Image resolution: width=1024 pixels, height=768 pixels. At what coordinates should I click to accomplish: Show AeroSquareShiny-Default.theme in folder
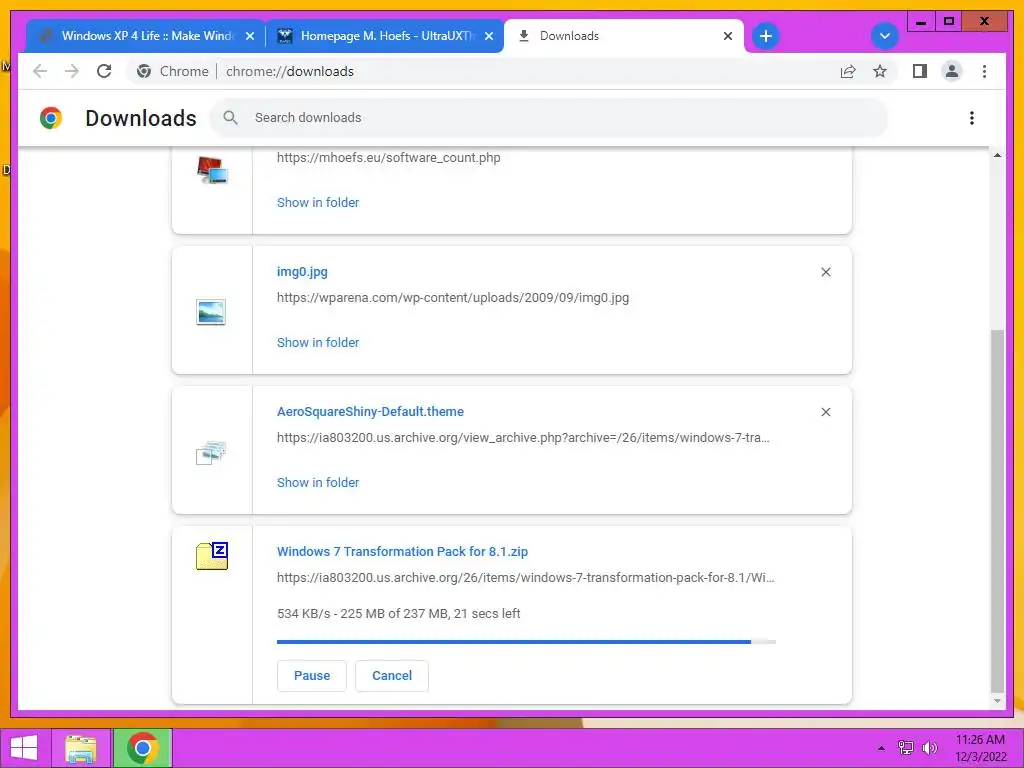tap(318, 482)
